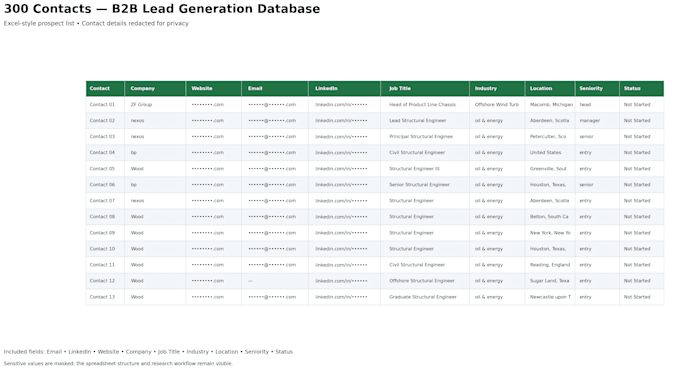This screenshot has height=370, width=680.
Task: Click the Seniority column header
Action: 597,88
